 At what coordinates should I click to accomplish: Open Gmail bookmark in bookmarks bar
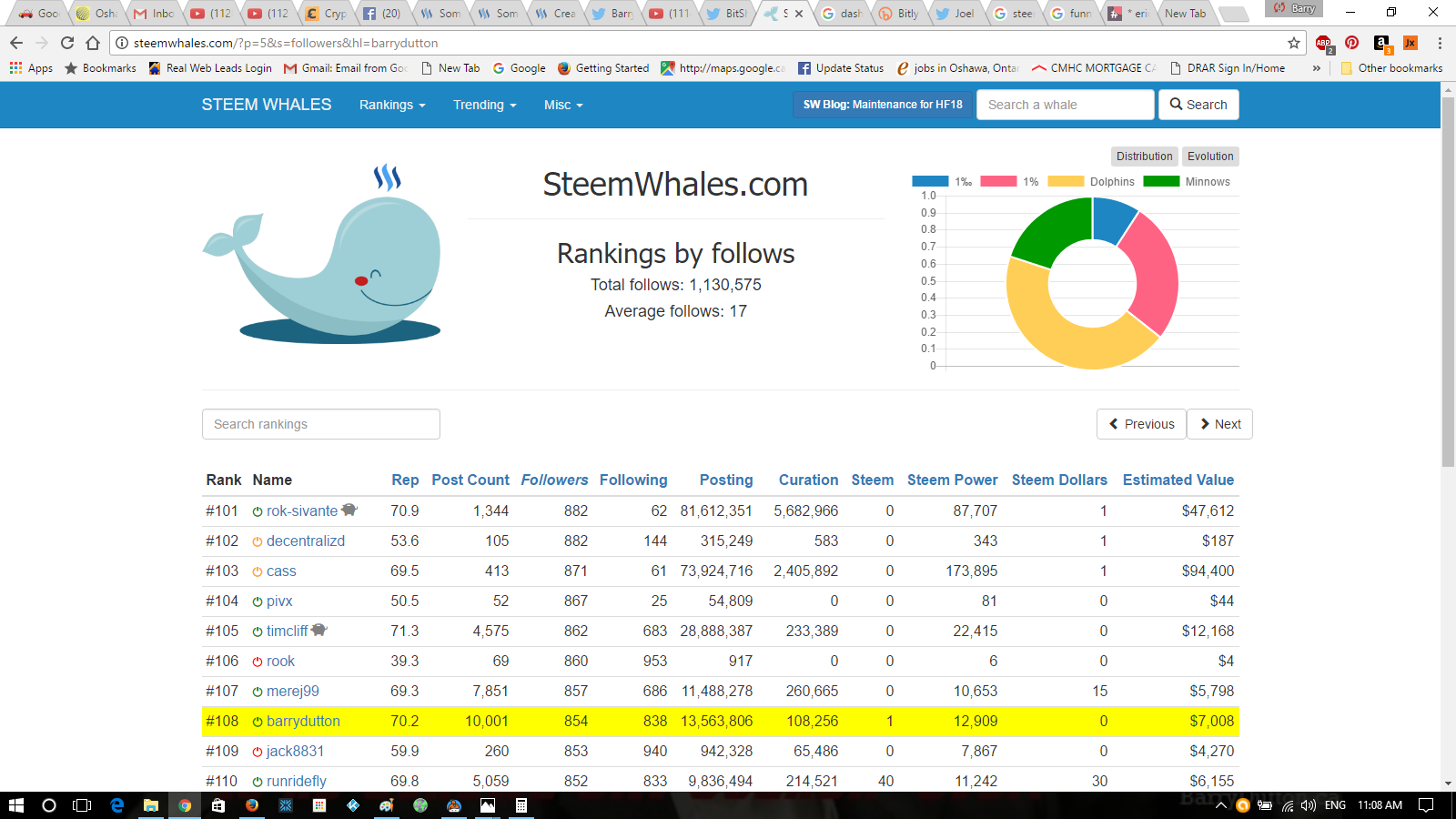345,68
